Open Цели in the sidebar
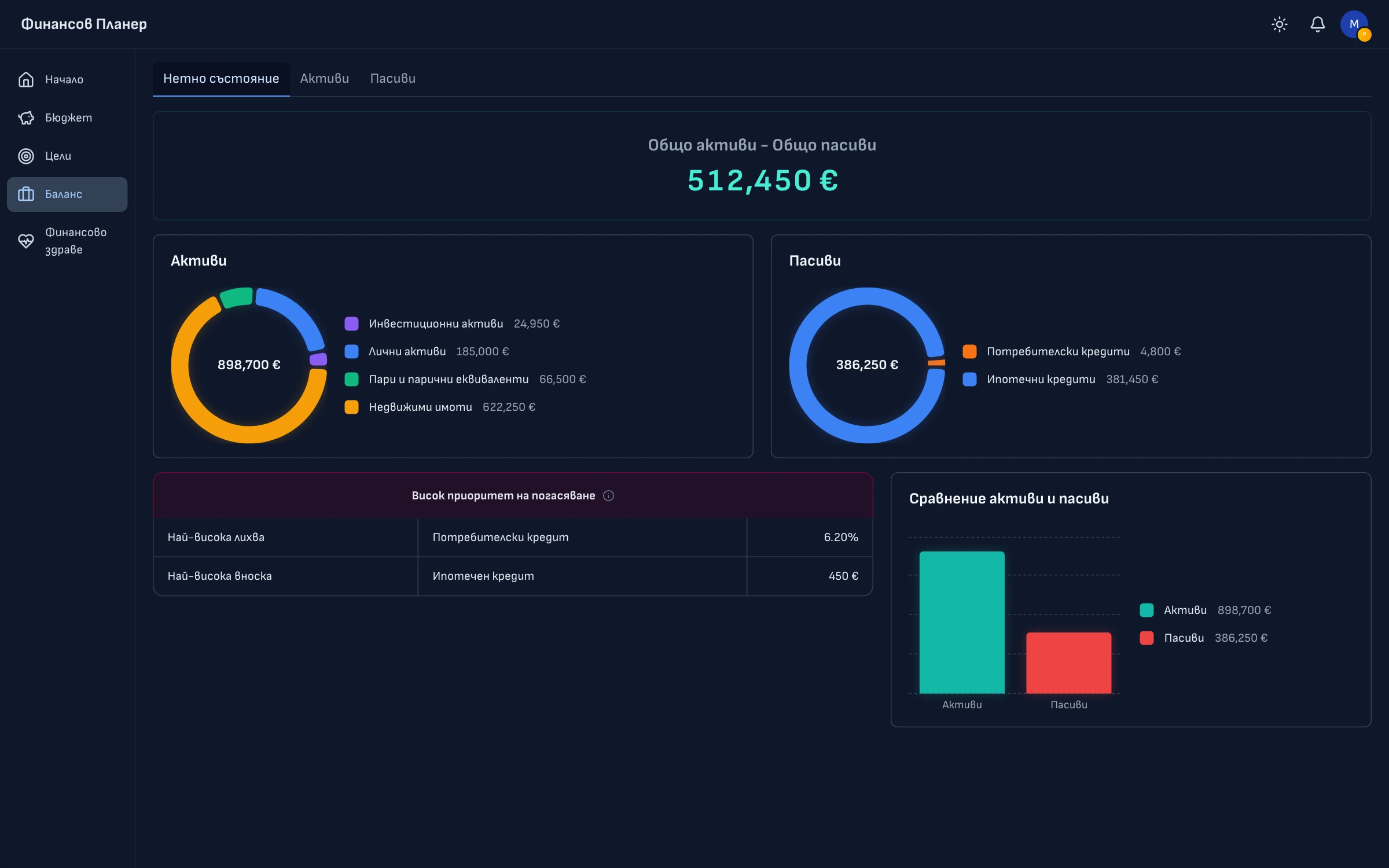 (67, 156)
